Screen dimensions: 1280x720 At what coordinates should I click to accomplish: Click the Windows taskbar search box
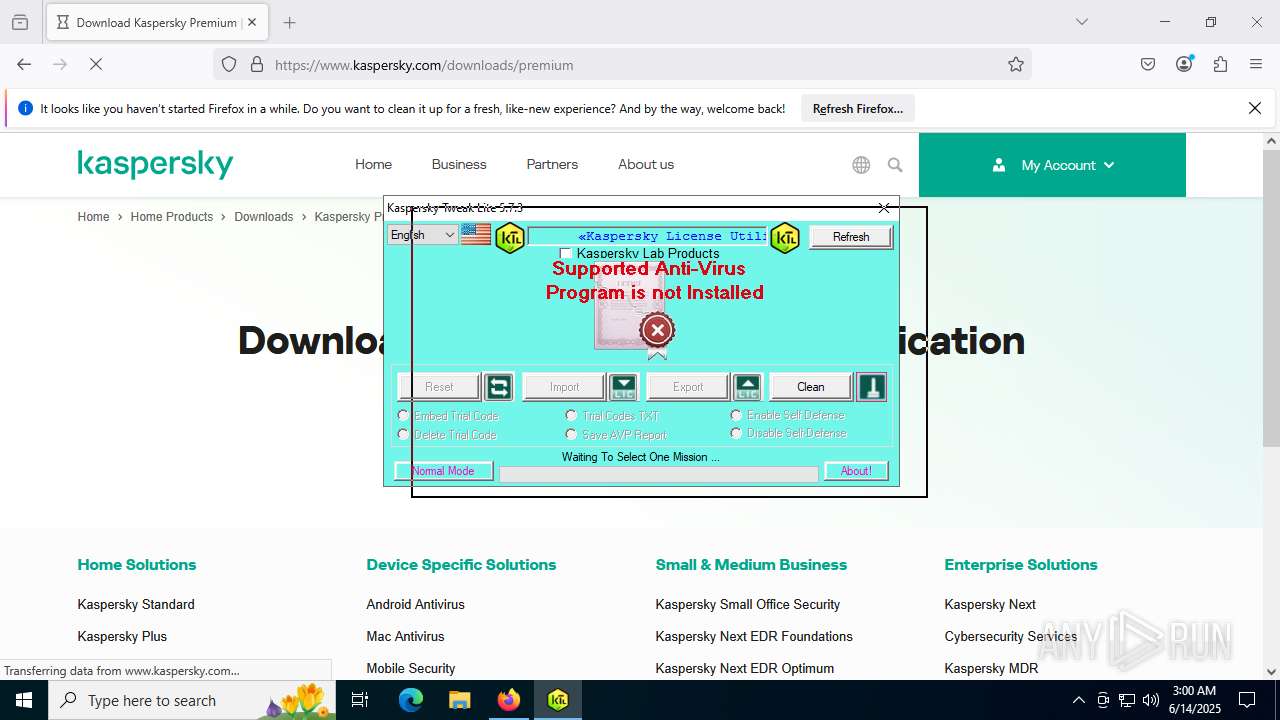[x=192, y=700]
